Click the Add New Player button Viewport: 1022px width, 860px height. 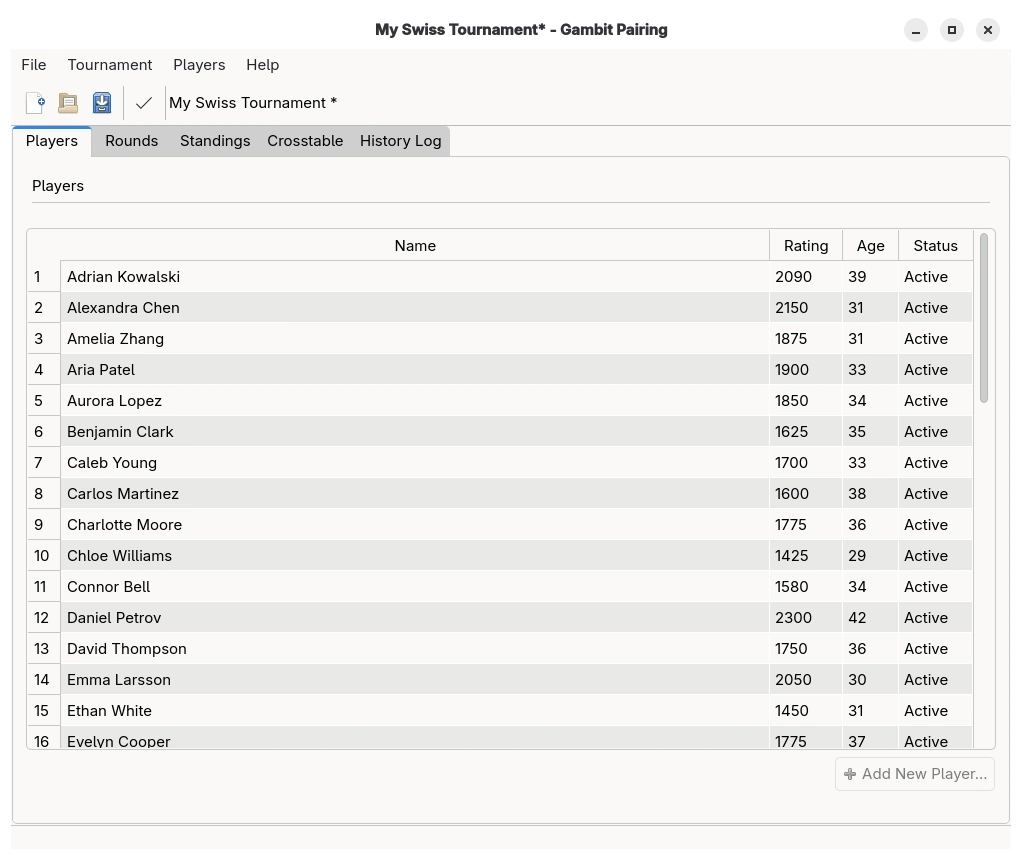(915, 774)
